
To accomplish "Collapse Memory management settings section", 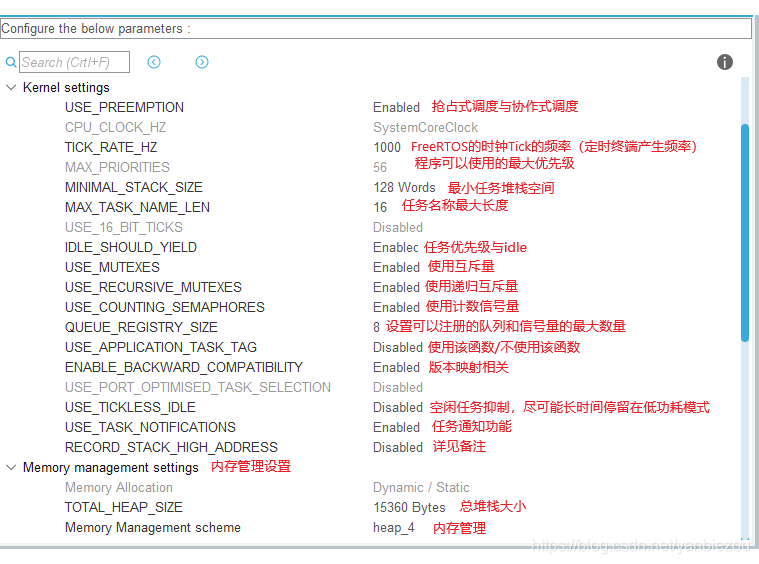I will (x=11, y=468).
